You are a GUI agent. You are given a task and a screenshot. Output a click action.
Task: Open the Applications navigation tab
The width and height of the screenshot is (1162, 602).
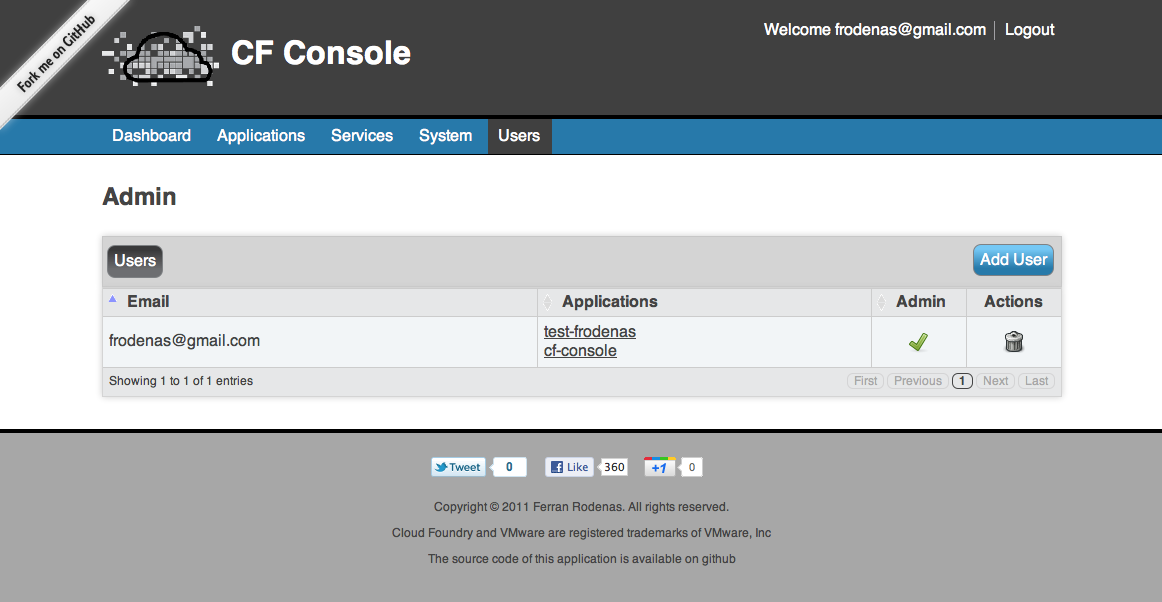(261, 136)
